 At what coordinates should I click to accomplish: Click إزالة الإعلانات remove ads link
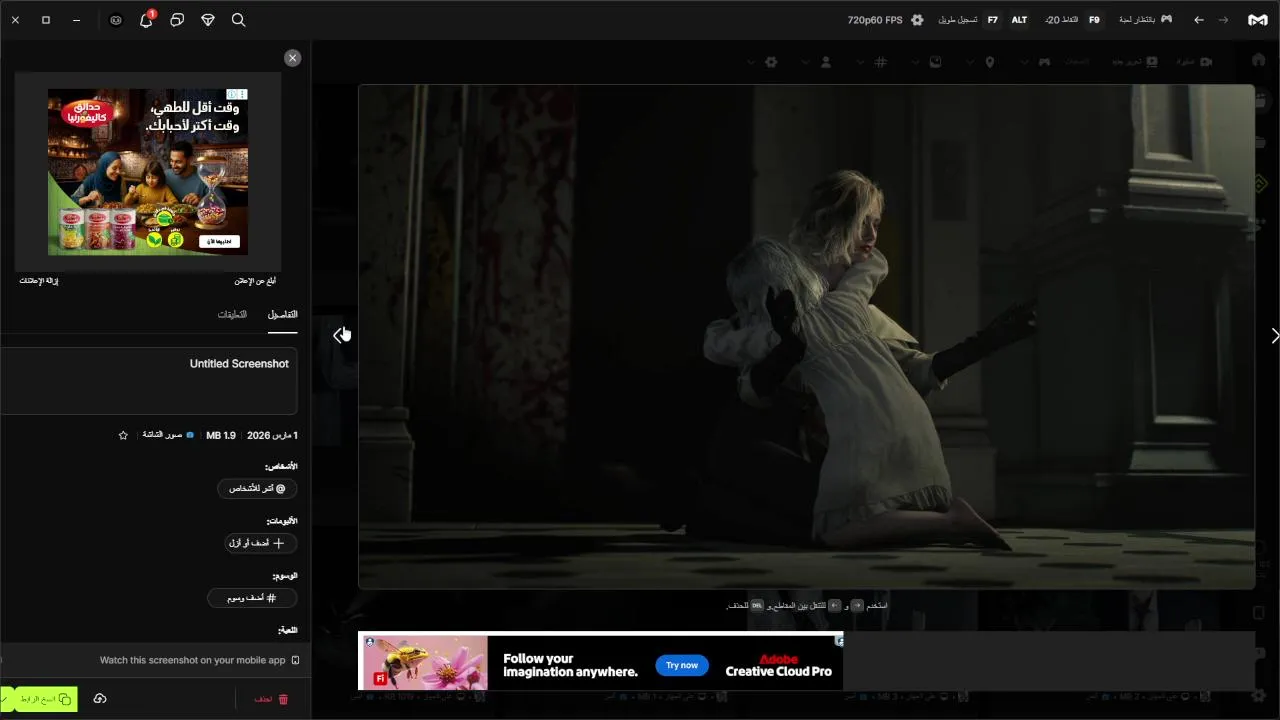click(x=38, y=281)
